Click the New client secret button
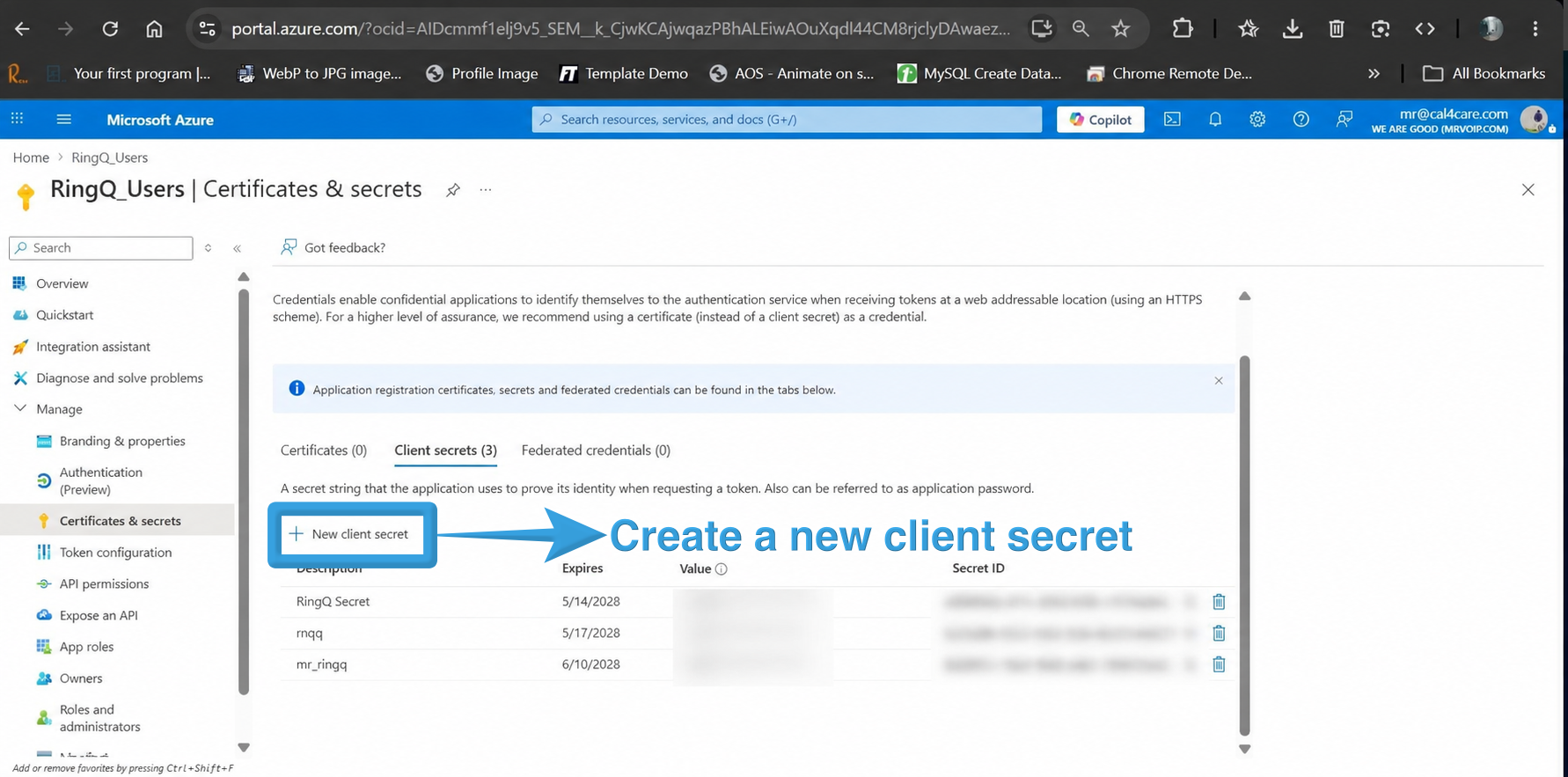This screenshot has width=1568, height=777. coord(350,534)
